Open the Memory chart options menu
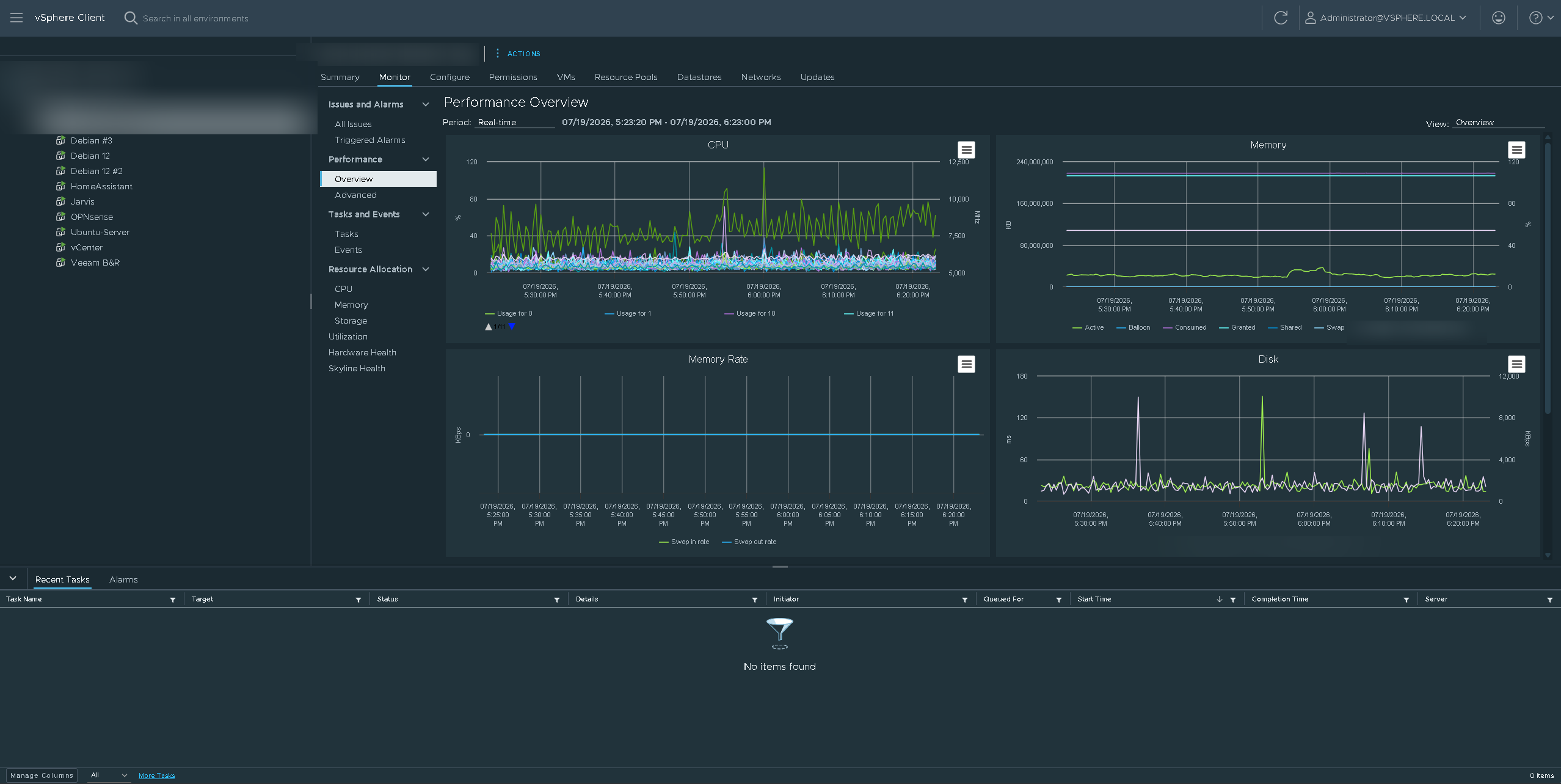The image size is (1561, 784). click(x=1516, y=150)
